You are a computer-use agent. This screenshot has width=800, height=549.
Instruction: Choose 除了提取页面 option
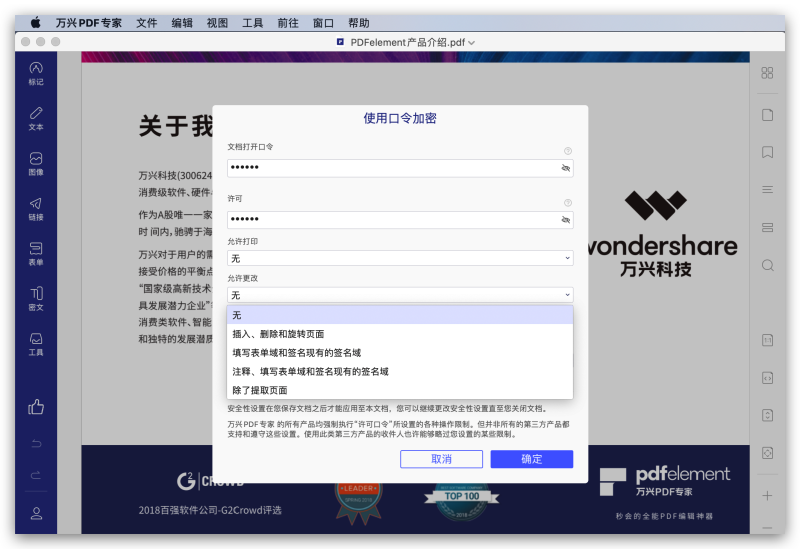pos(400,390)
